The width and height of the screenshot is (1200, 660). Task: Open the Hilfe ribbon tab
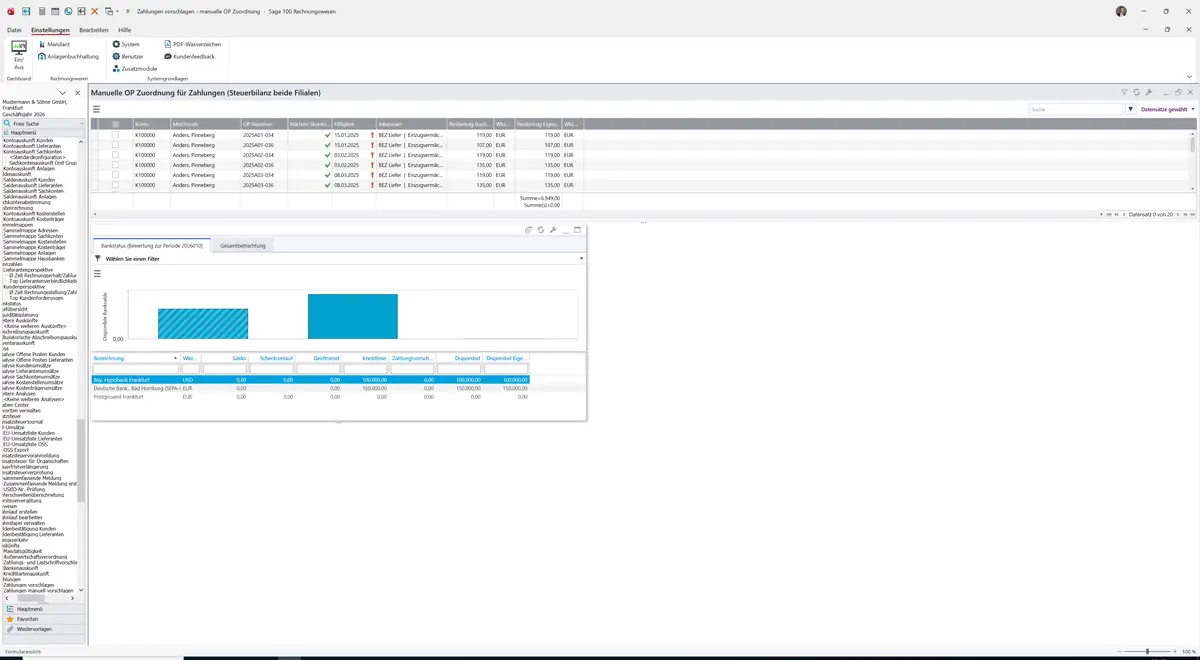pyautogui.click(x=125, y=30)
